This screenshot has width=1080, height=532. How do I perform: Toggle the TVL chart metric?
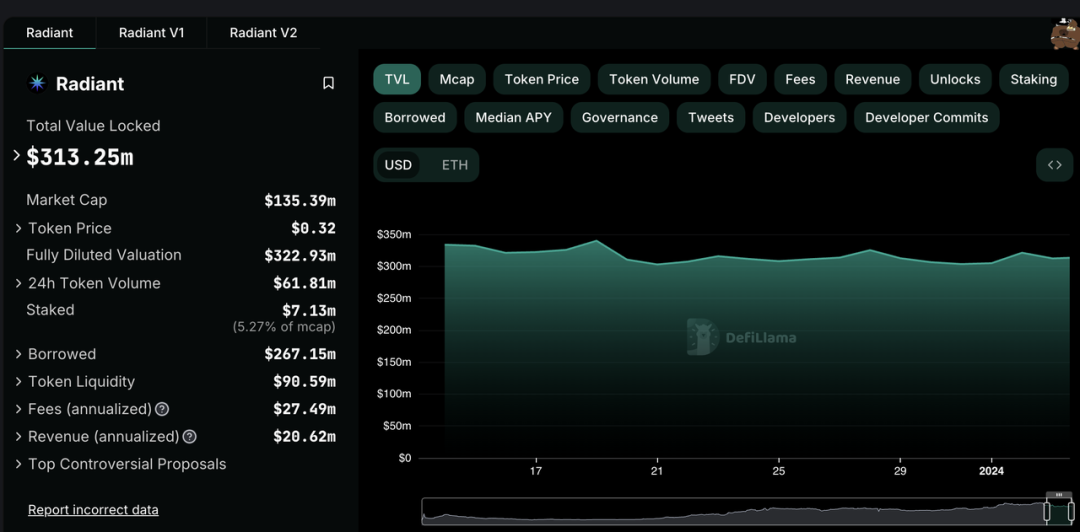[397, 79]
